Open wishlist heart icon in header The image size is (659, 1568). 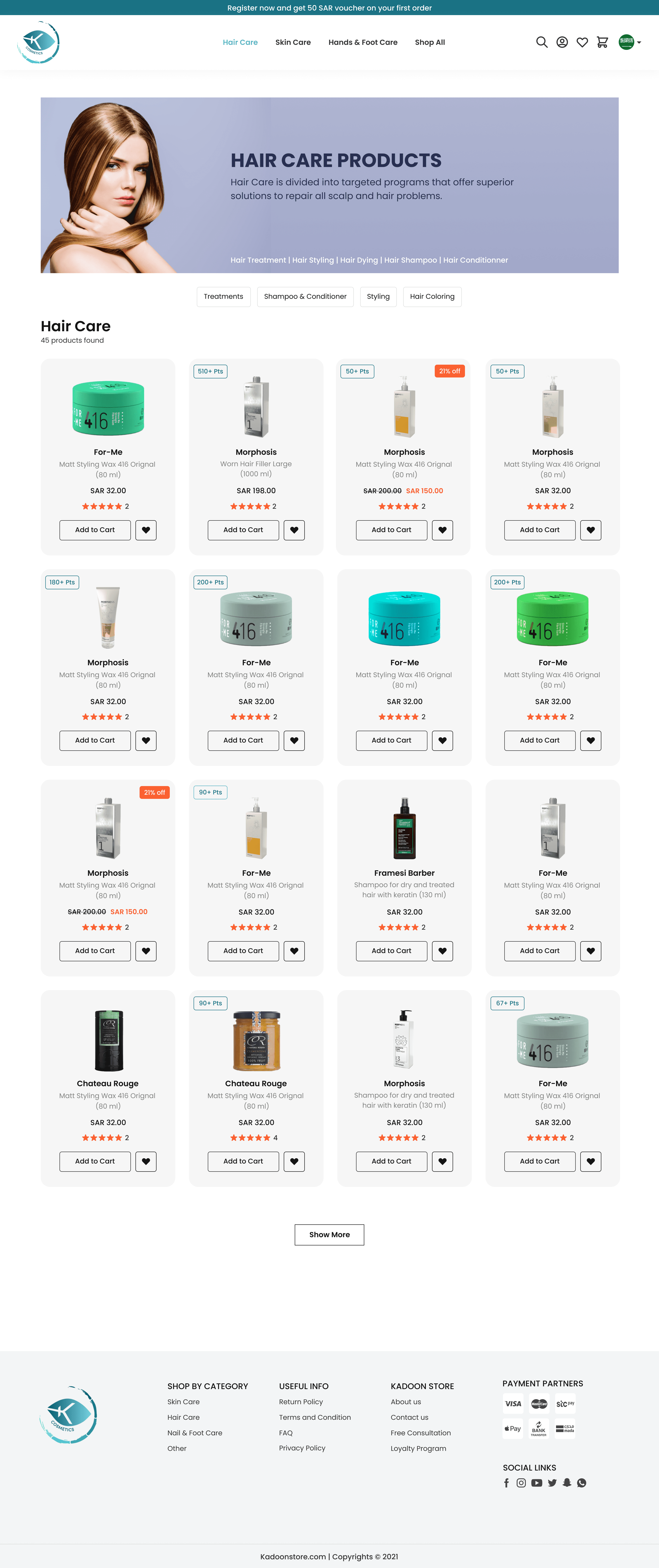pyautogui.click(x=582, y=42)
